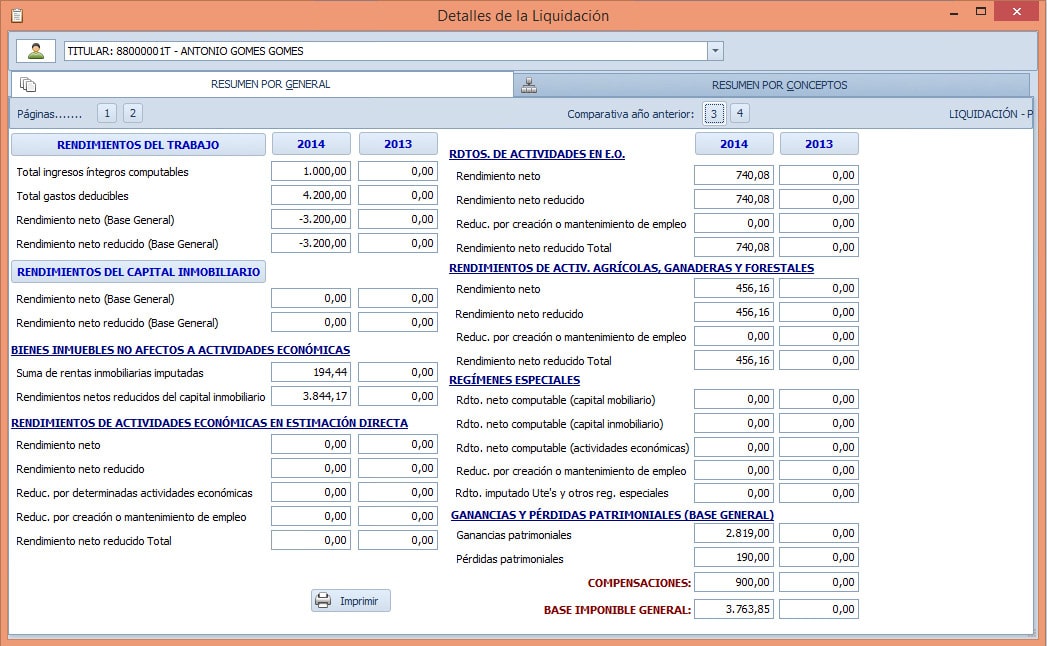This screenshot has width=1047, height=646.
Task: Click the 'Suma de rentas inmobiliarias imputadas' label
Action: [x=110, y=373]
